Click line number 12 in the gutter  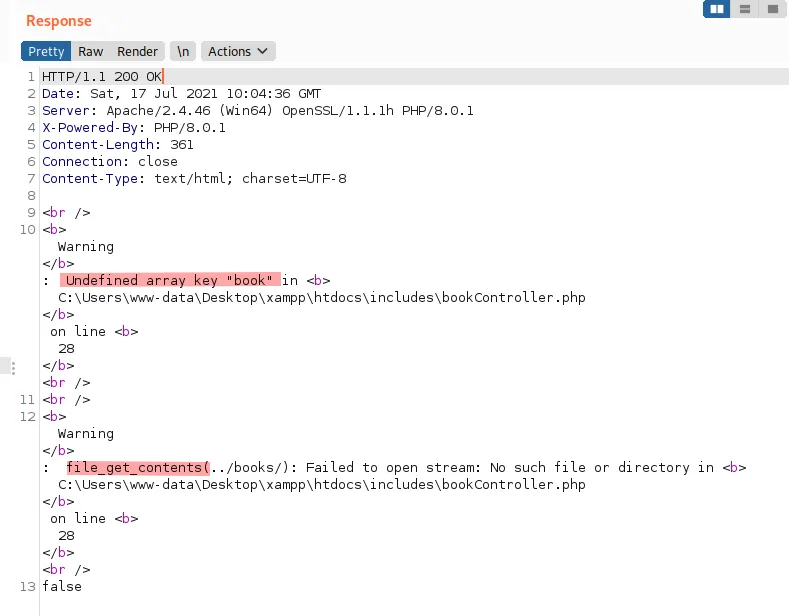(x=28, y=417)
